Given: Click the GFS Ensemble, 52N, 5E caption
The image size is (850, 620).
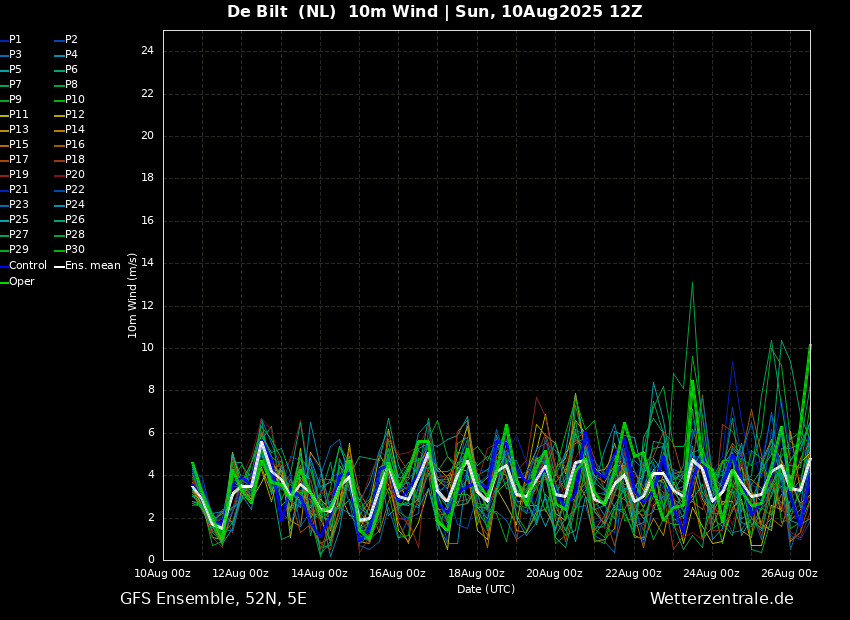Looking at the screenshot, I should [x=213, y=599].
